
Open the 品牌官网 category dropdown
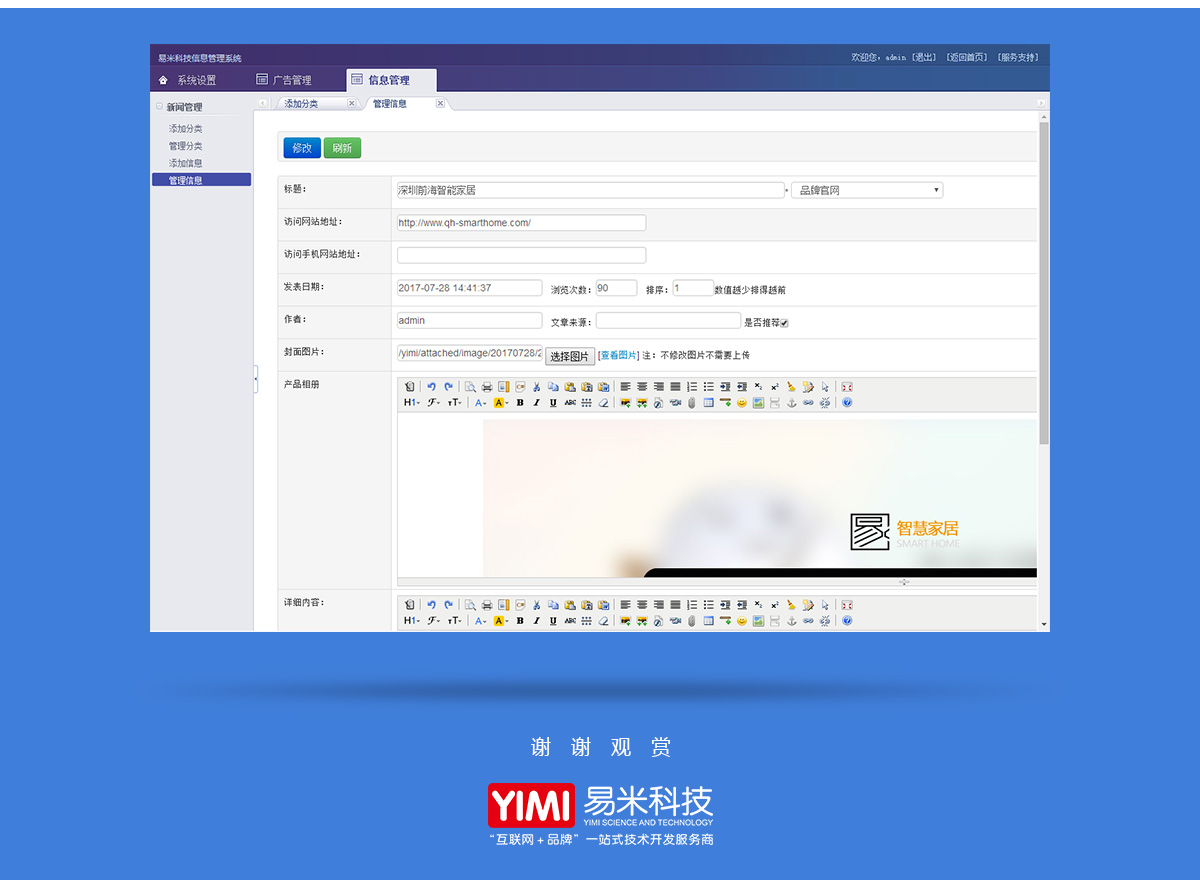click(x=867, y=190)
